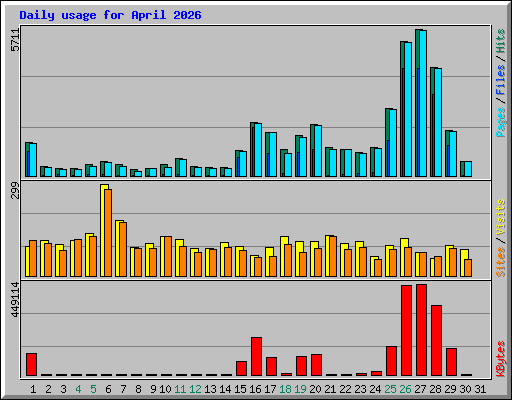Click green weekend day 12 label

pos(195,389)
